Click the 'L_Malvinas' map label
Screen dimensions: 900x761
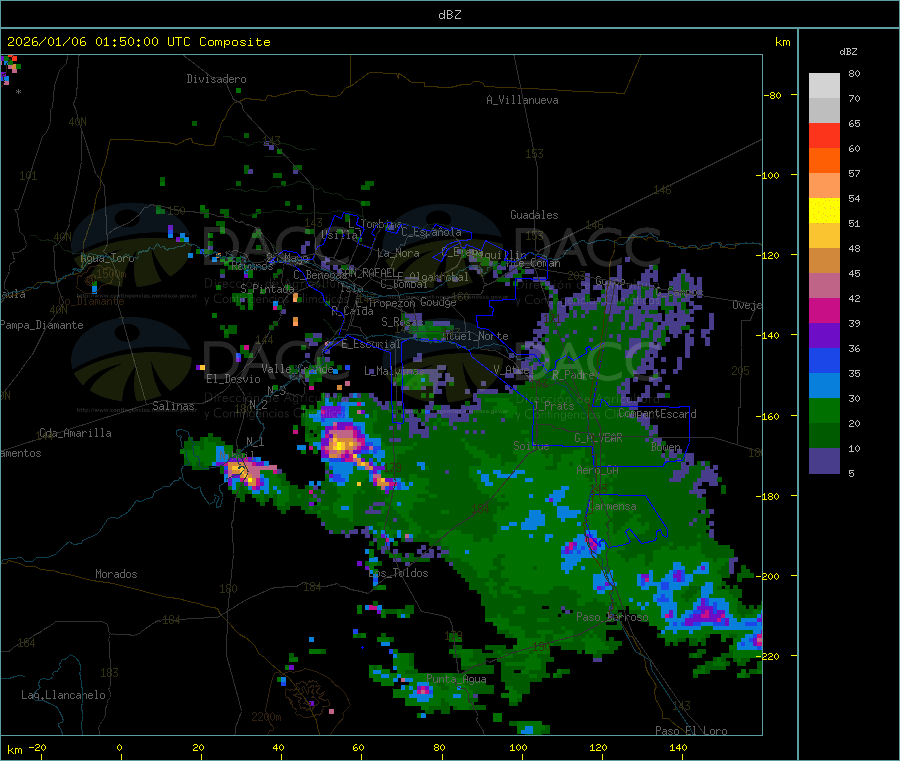coord(394,371)
